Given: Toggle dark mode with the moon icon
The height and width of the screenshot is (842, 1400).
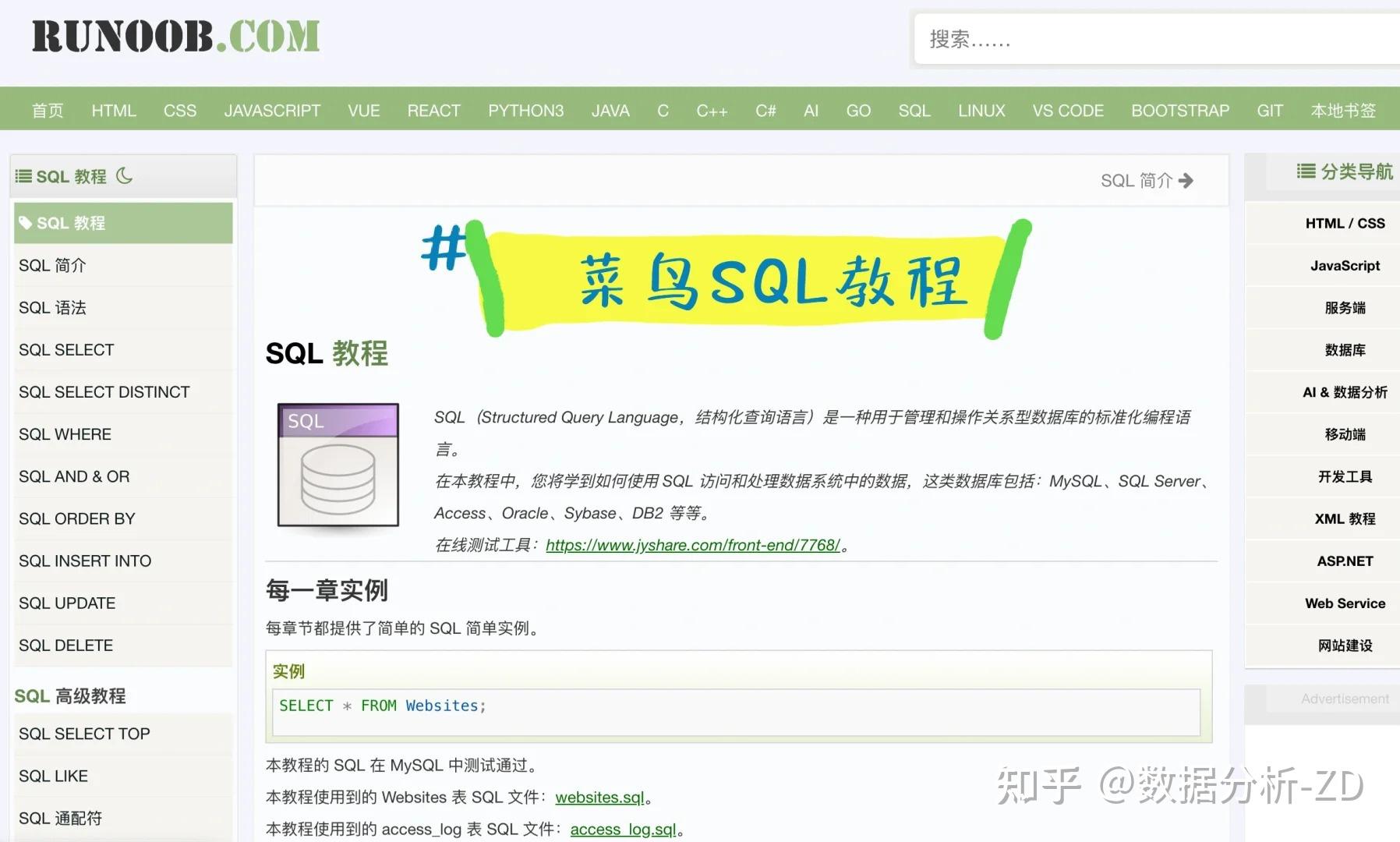Looking at the screenshot, I should coord(125,176).
